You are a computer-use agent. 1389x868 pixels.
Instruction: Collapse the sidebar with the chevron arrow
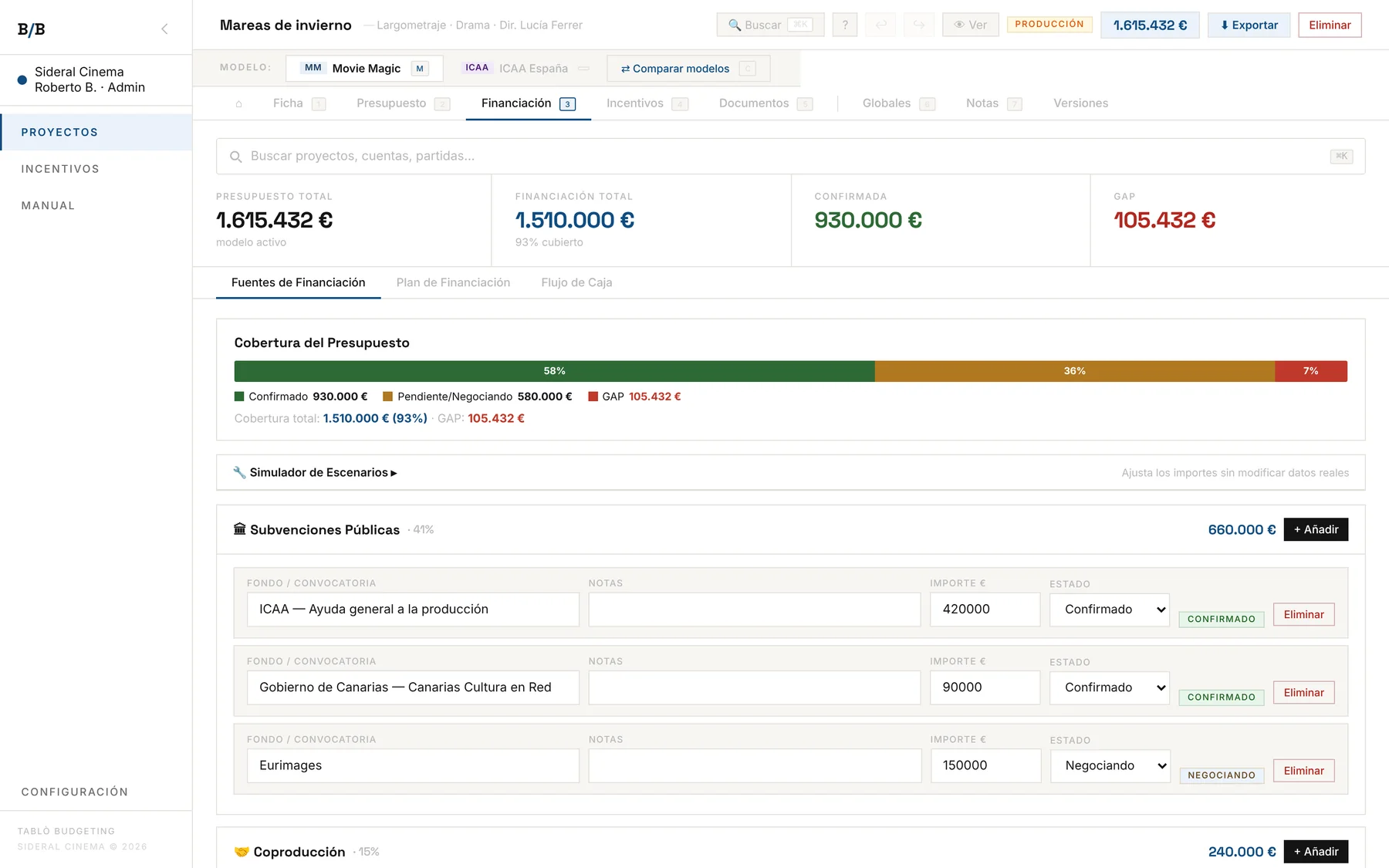click(x=164, y=29)
